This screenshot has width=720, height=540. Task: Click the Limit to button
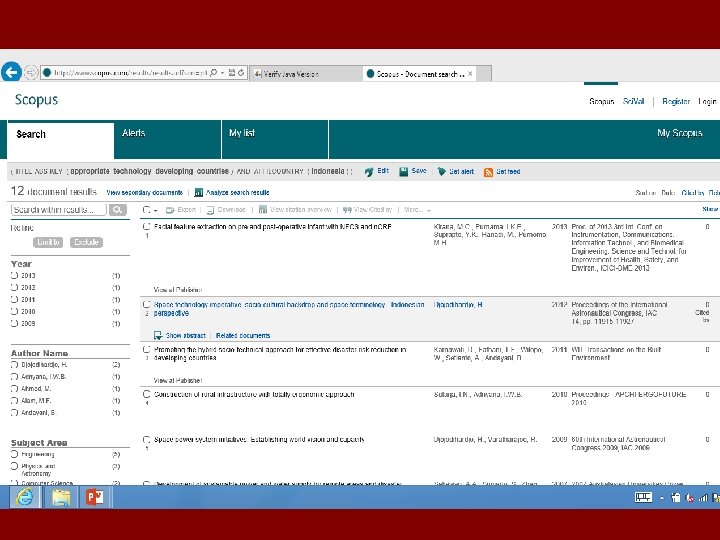(x=48, y=242)
